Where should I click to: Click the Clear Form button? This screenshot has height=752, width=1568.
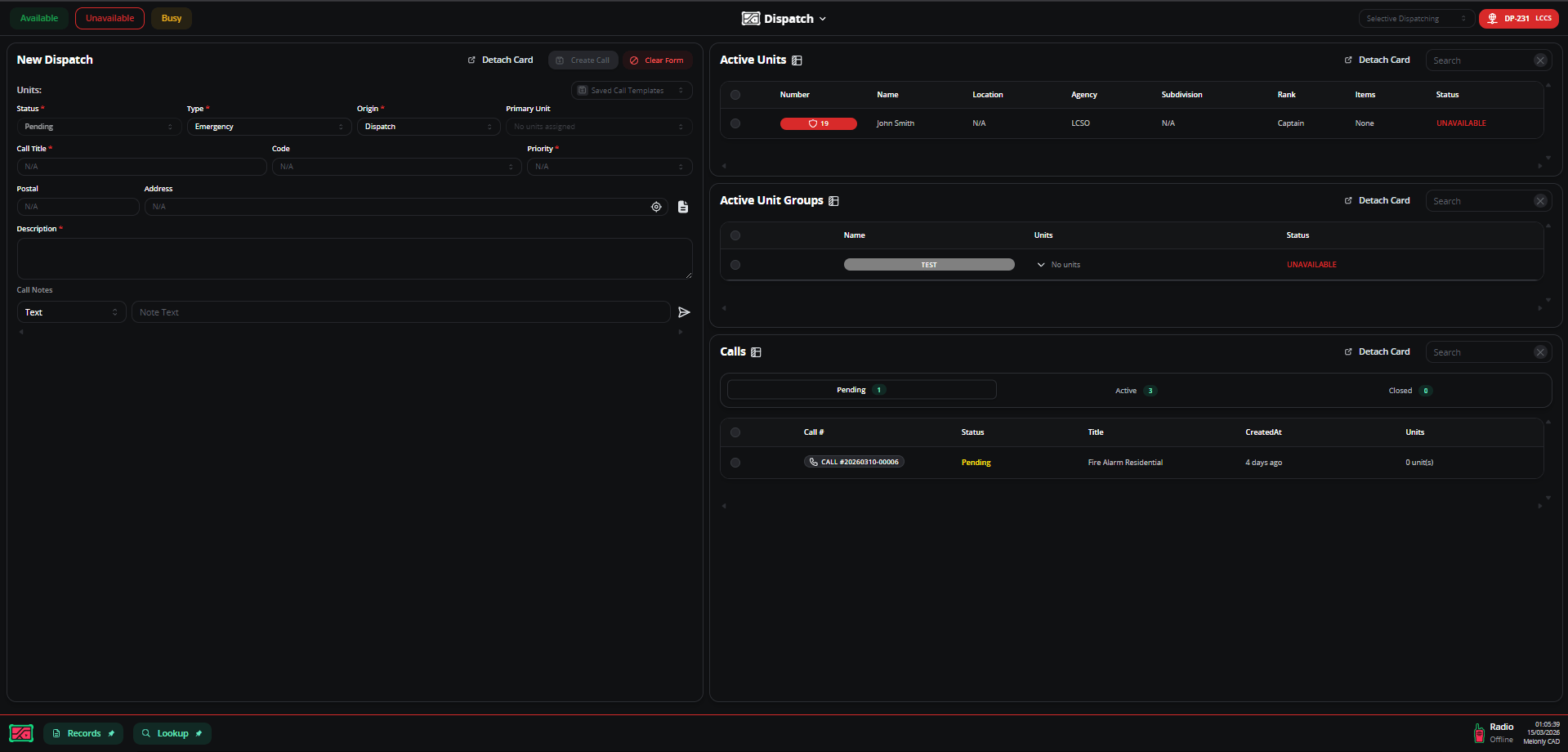click(x=658, y=60)
